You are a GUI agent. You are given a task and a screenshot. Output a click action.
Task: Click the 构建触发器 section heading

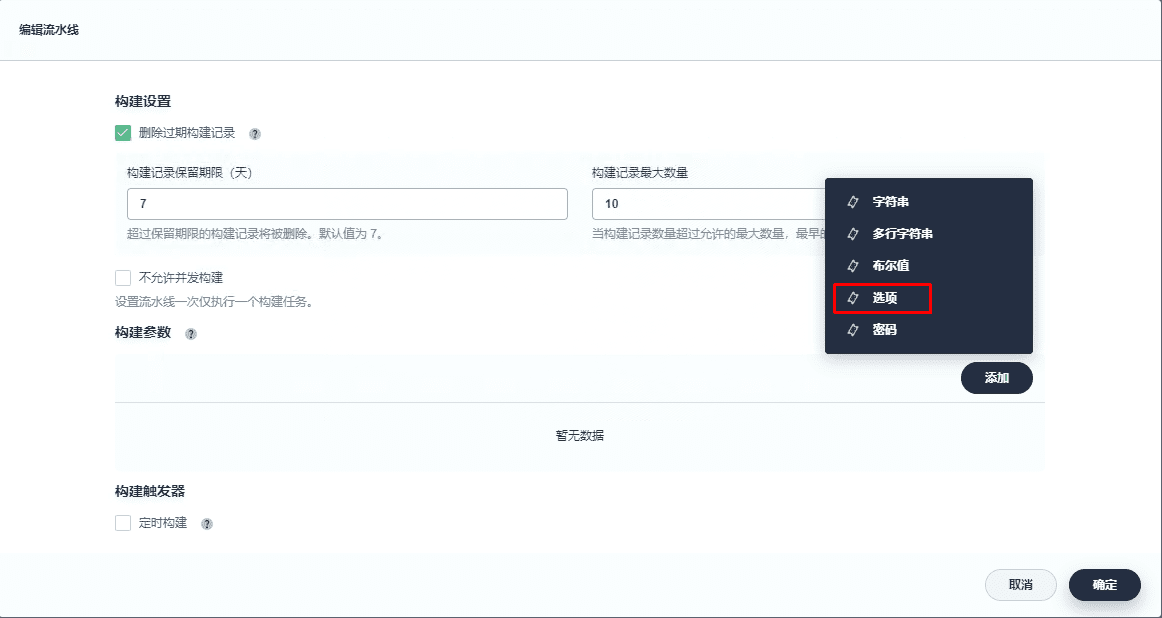pos(150,491)
